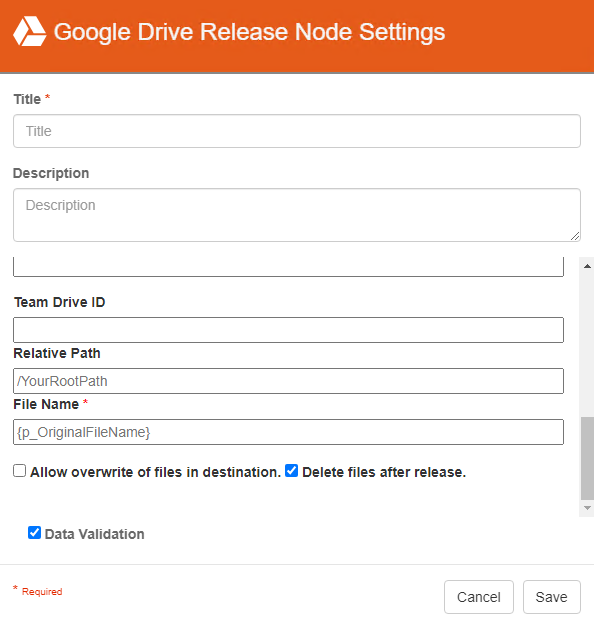Enable overwrite of files in destination
The image size is (594, 627).
click(20, 471)
